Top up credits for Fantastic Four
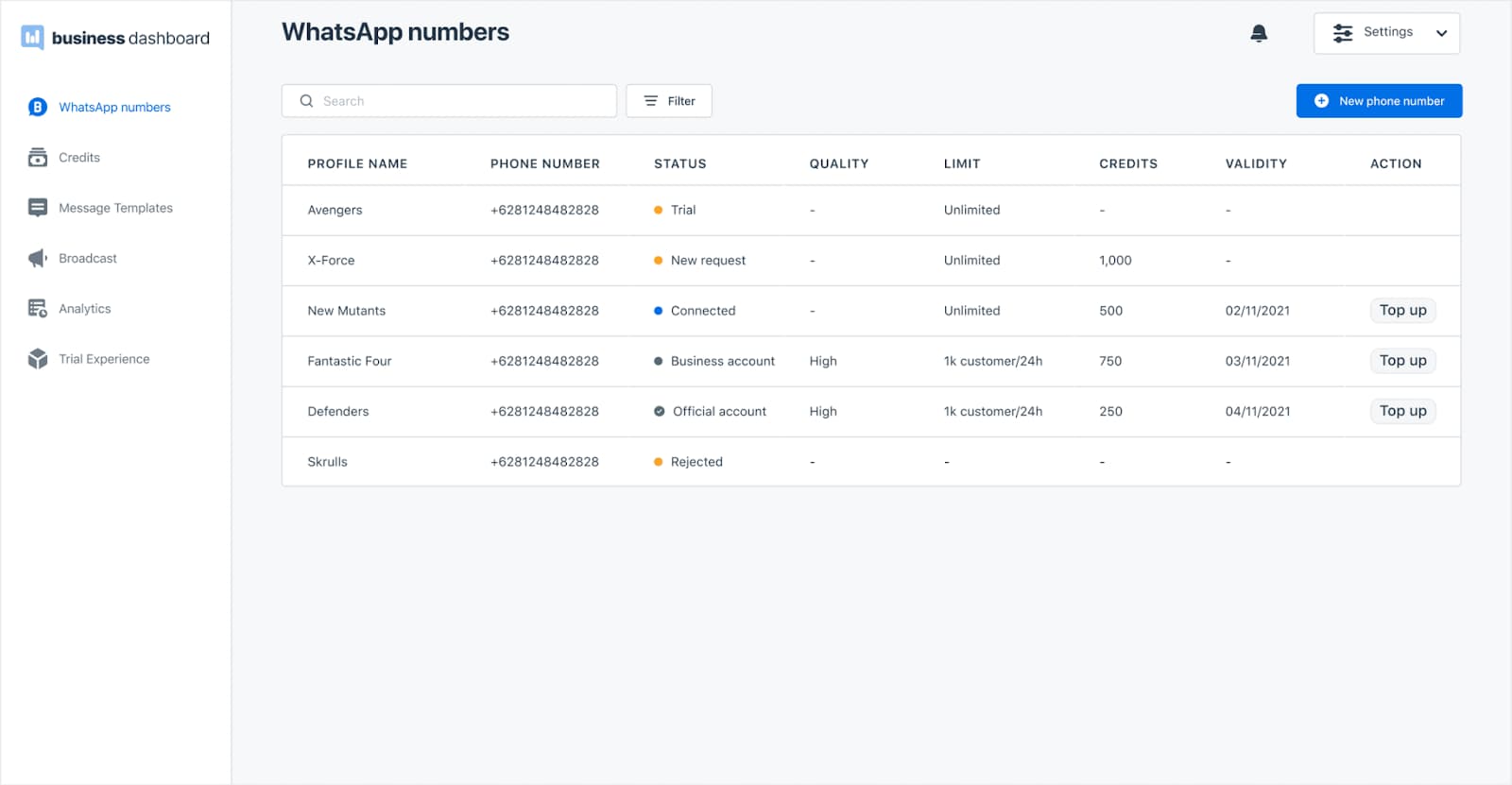Screen dimensions: 1512x785 (x=1402, y=361)
